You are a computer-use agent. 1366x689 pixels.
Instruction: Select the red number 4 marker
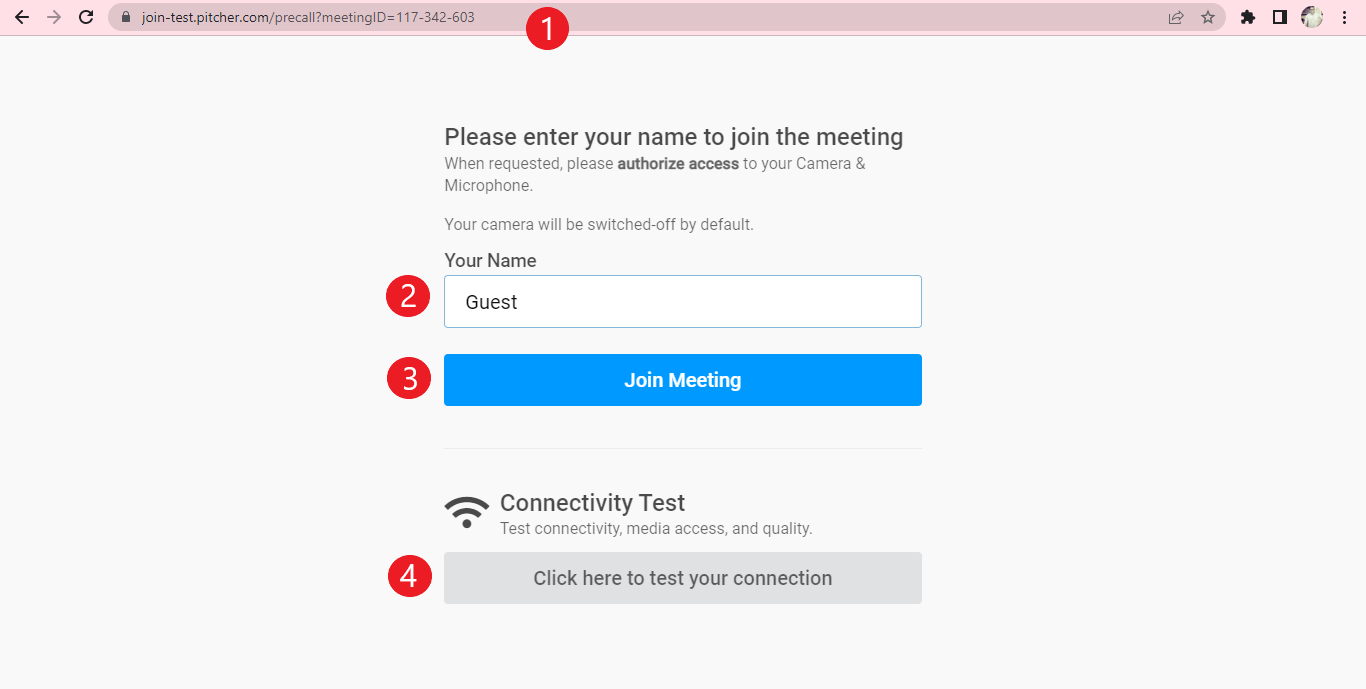408,576
